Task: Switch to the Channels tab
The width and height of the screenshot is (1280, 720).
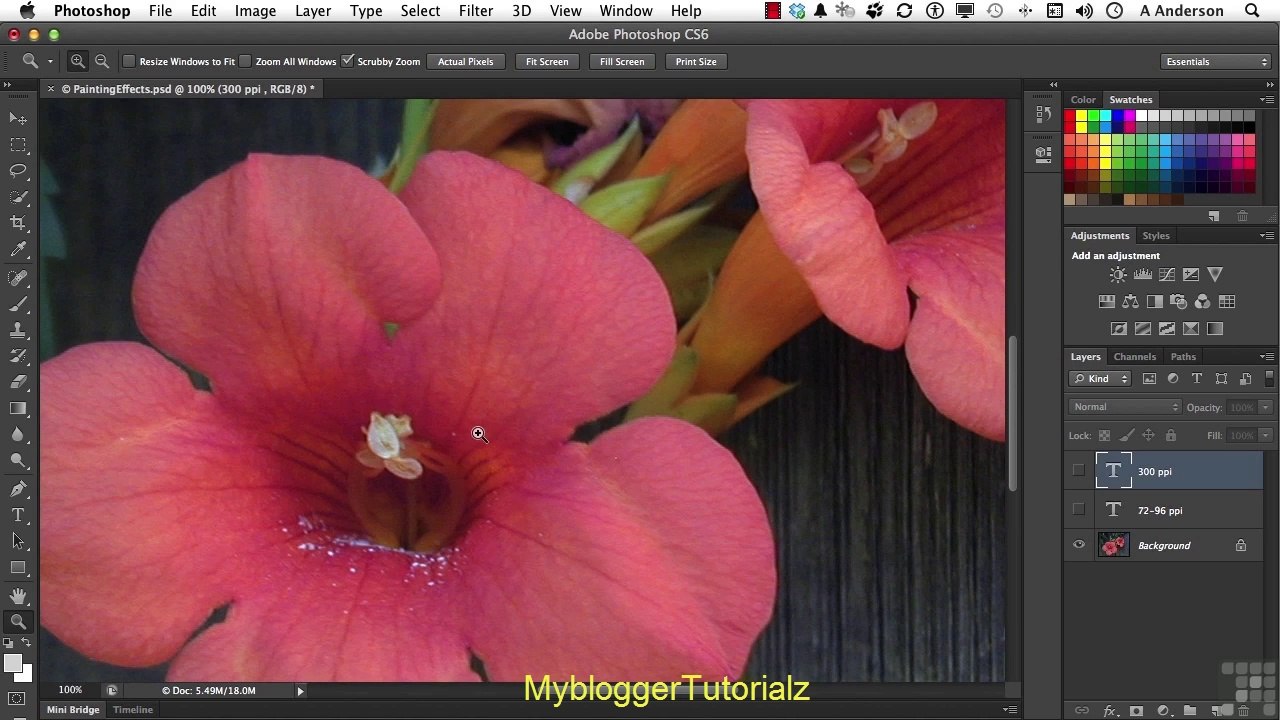Action: tap(1135, 357)
